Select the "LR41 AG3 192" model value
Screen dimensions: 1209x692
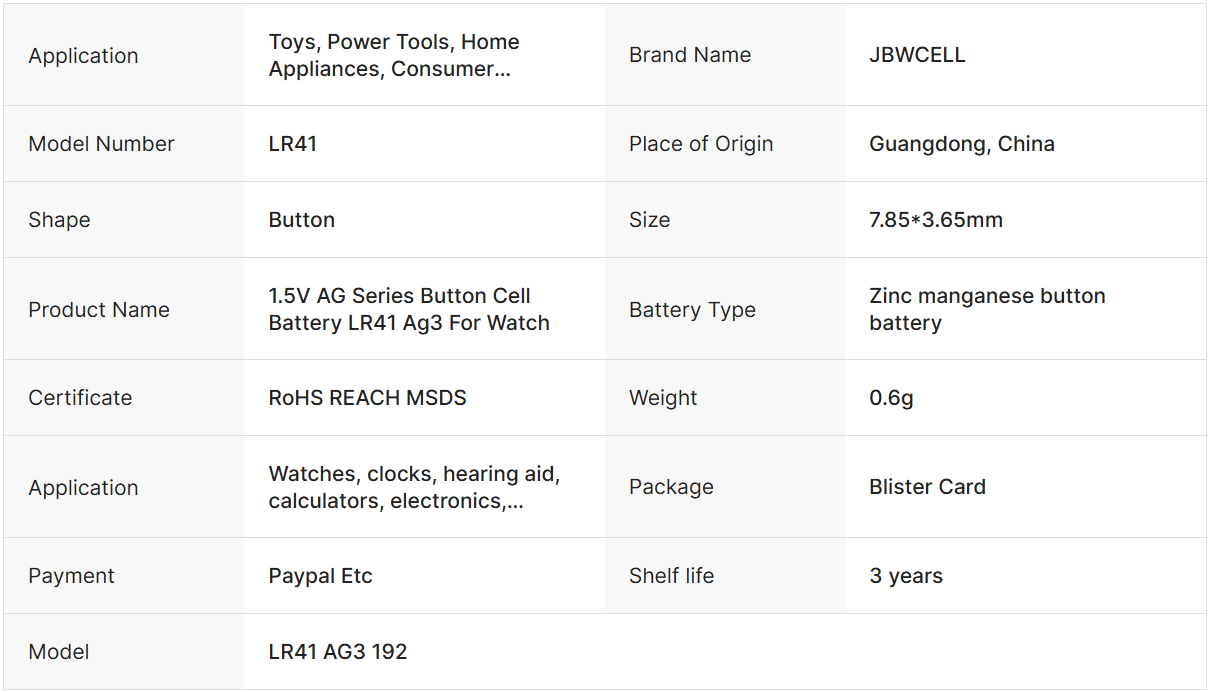pos(338,652)
